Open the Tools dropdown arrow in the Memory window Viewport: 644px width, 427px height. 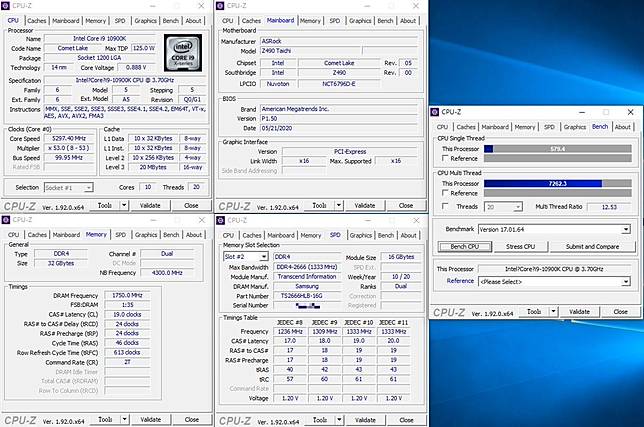click(x=124, y=420)
